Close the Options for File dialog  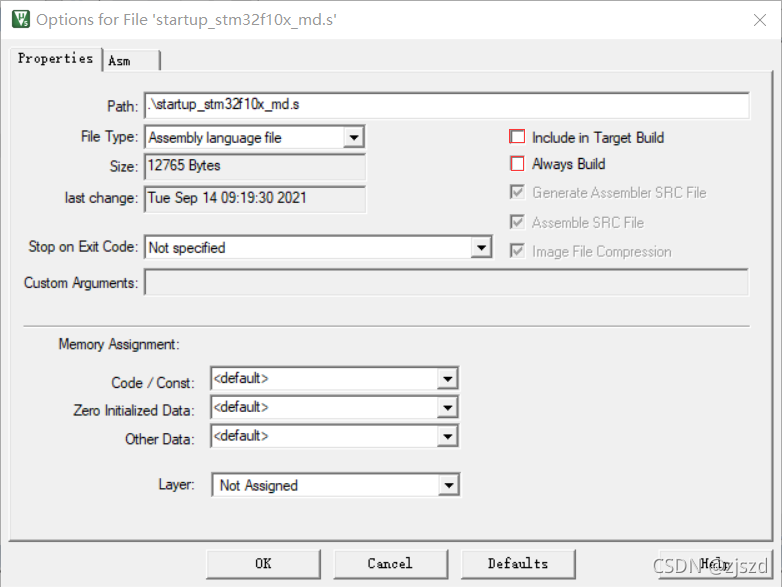pyautogui.click(x=760, y=20)
